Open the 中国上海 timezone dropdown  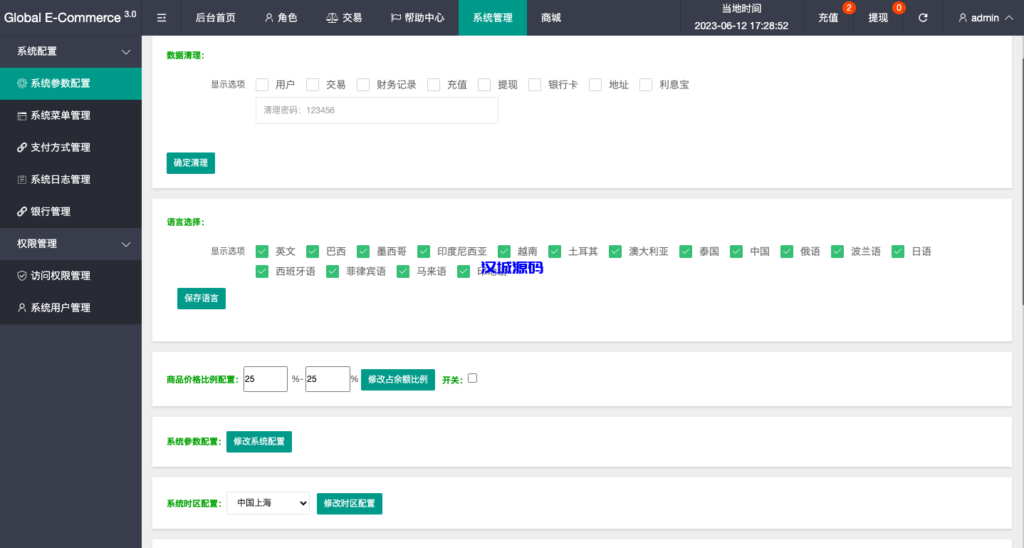pos(268,503)
